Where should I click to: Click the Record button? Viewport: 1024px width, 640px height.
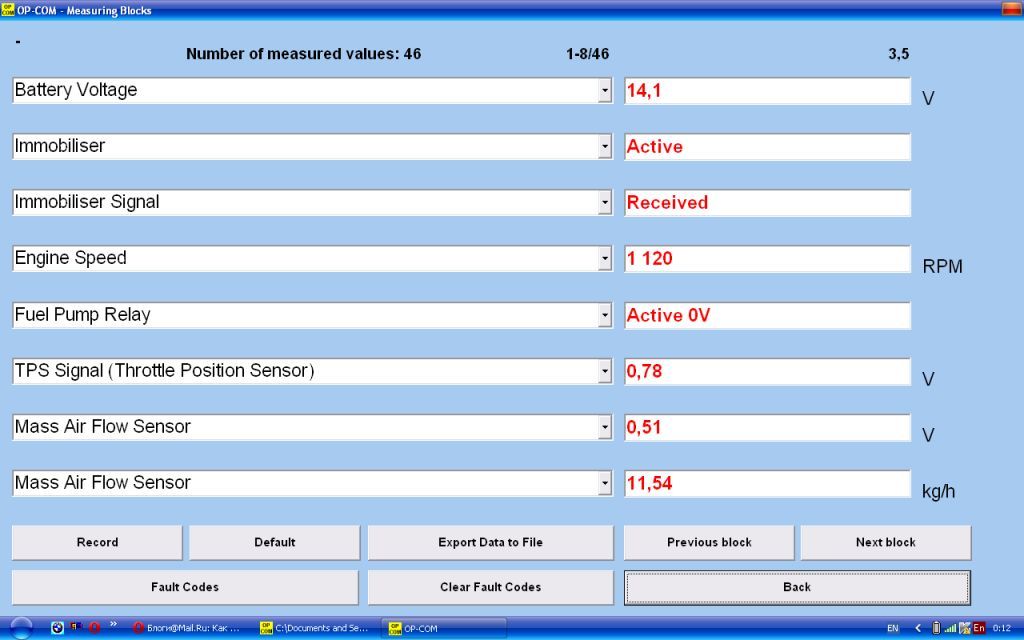click(x=97, y=543)
